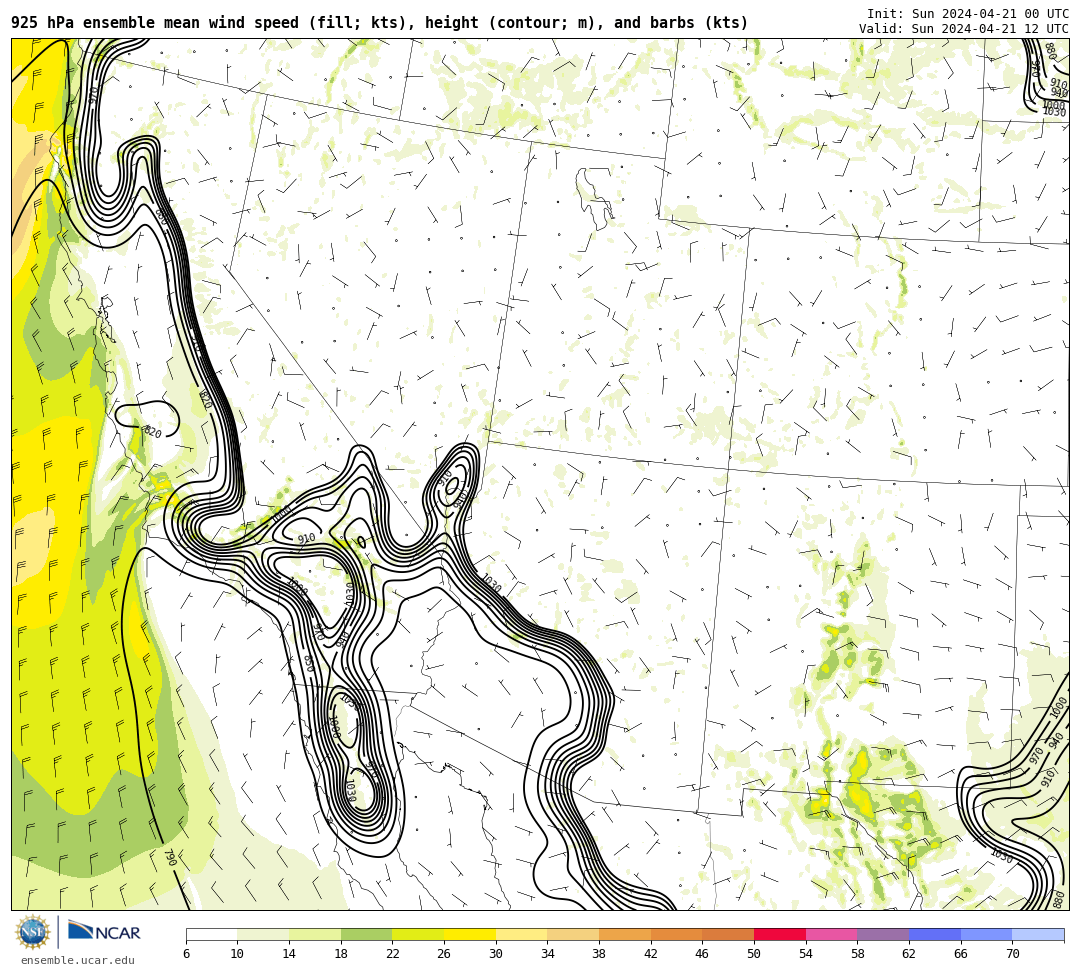
Task: Click the colorbar tick label '42'
Action: click(651, 954)
